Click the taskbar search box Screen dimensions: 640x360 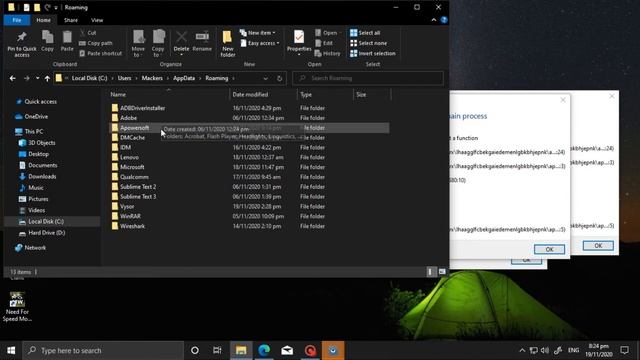pos(103,351)
